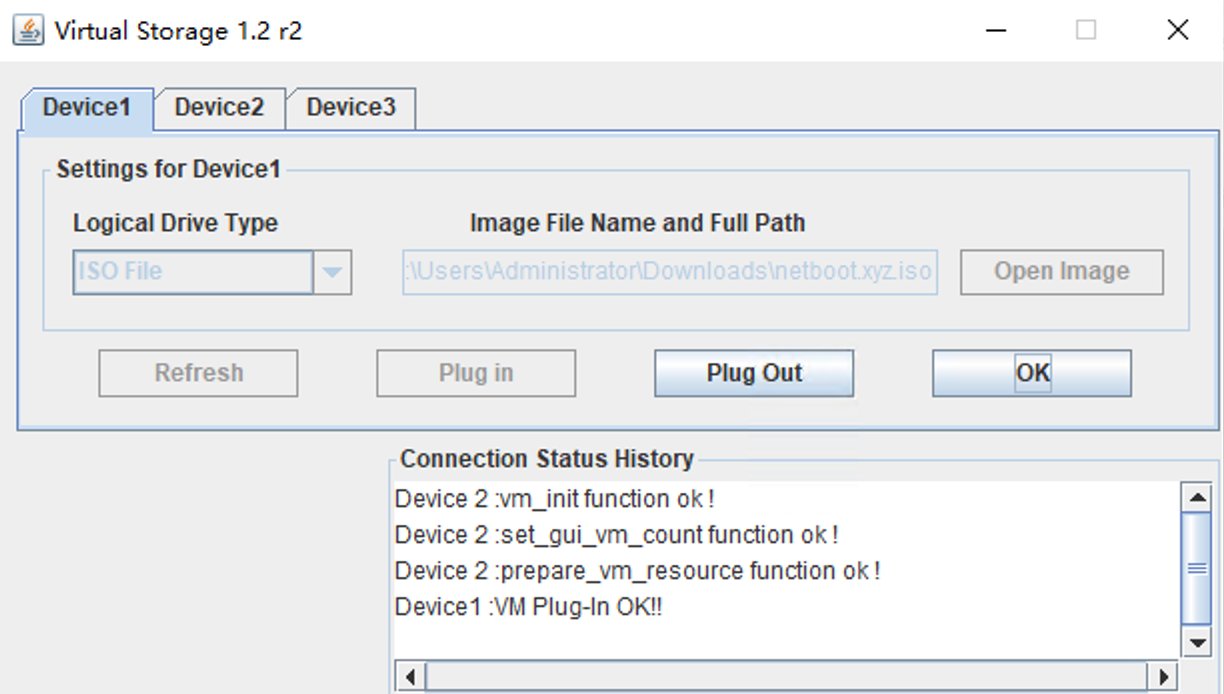Switch to the Device2 tab

coord(219,108)
